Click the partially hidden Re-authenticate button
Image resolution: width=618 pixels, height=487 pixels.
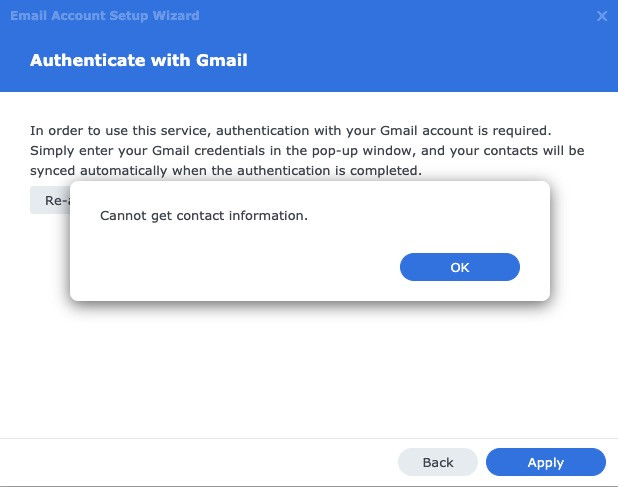click(49, 200)
